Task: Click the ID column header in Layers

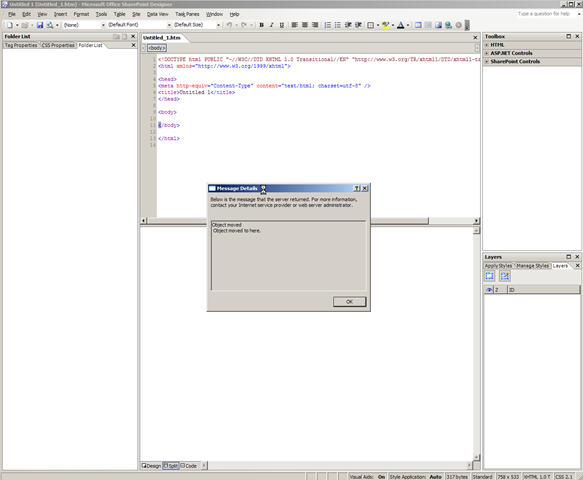Action: 543,290
